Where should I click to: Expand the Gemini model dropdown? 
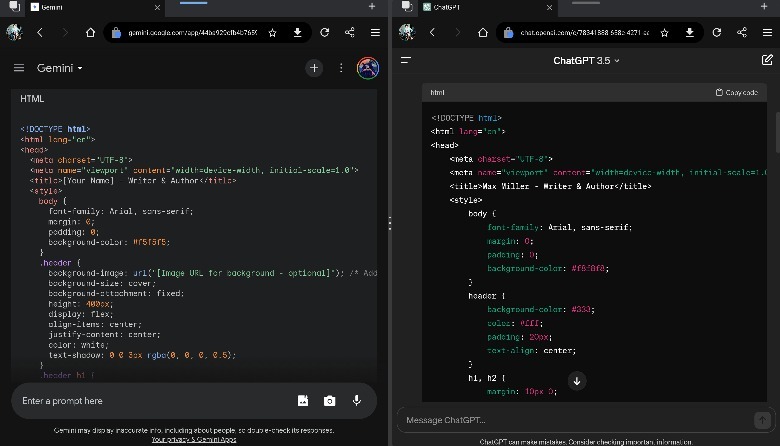60,68
